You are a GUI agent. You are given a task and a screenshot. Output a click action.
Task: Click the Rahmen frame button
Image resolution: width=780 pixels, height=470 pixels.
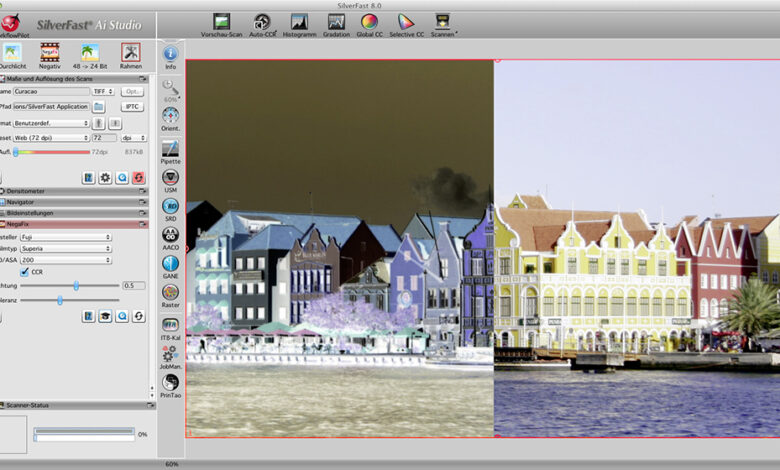click(x=131, y=52)
